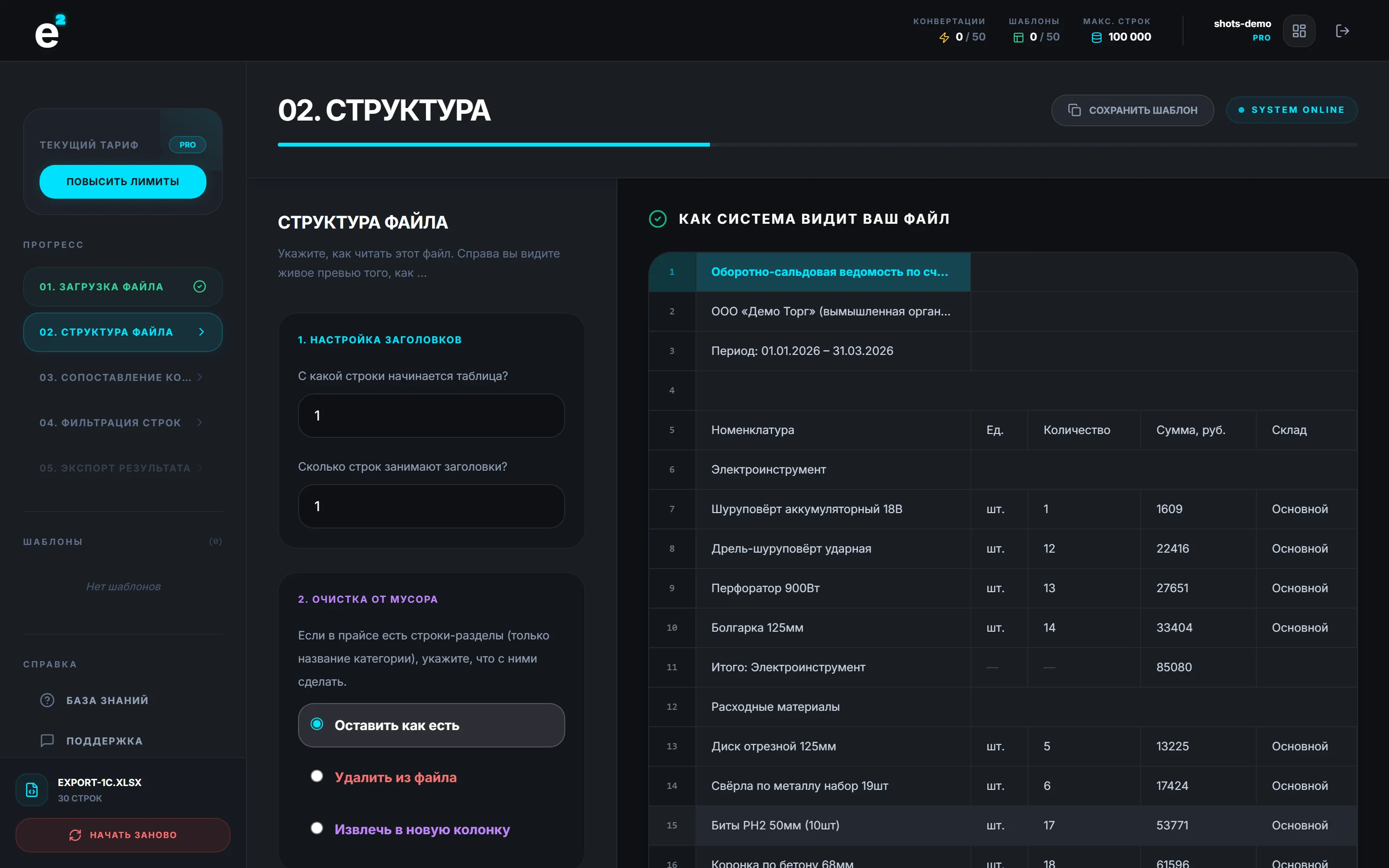Click the max rows database icon
The height and width of the screenshot is (868, 1389).
tap(1096, 37)
